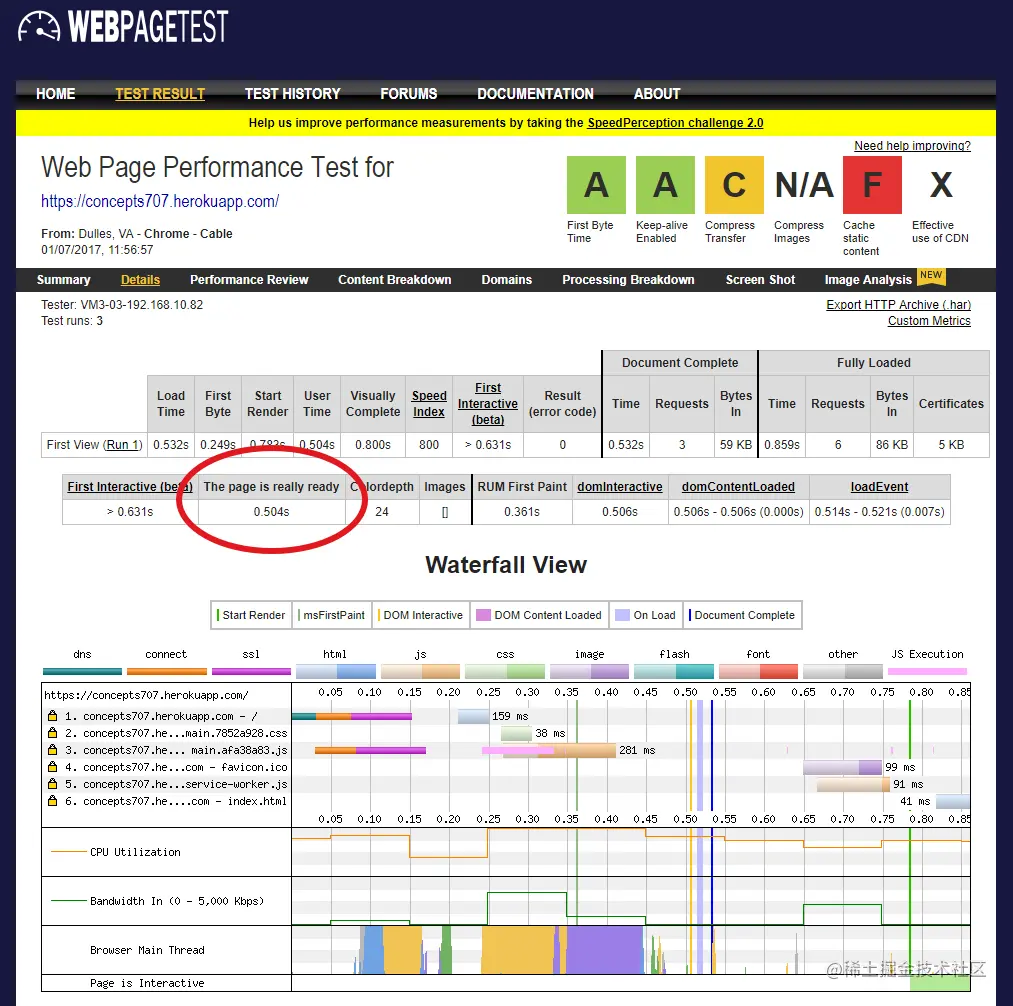
Task: Click the lock icon beside main.7852a928.css
Action: pyautogui.click(x=52, y=733)
